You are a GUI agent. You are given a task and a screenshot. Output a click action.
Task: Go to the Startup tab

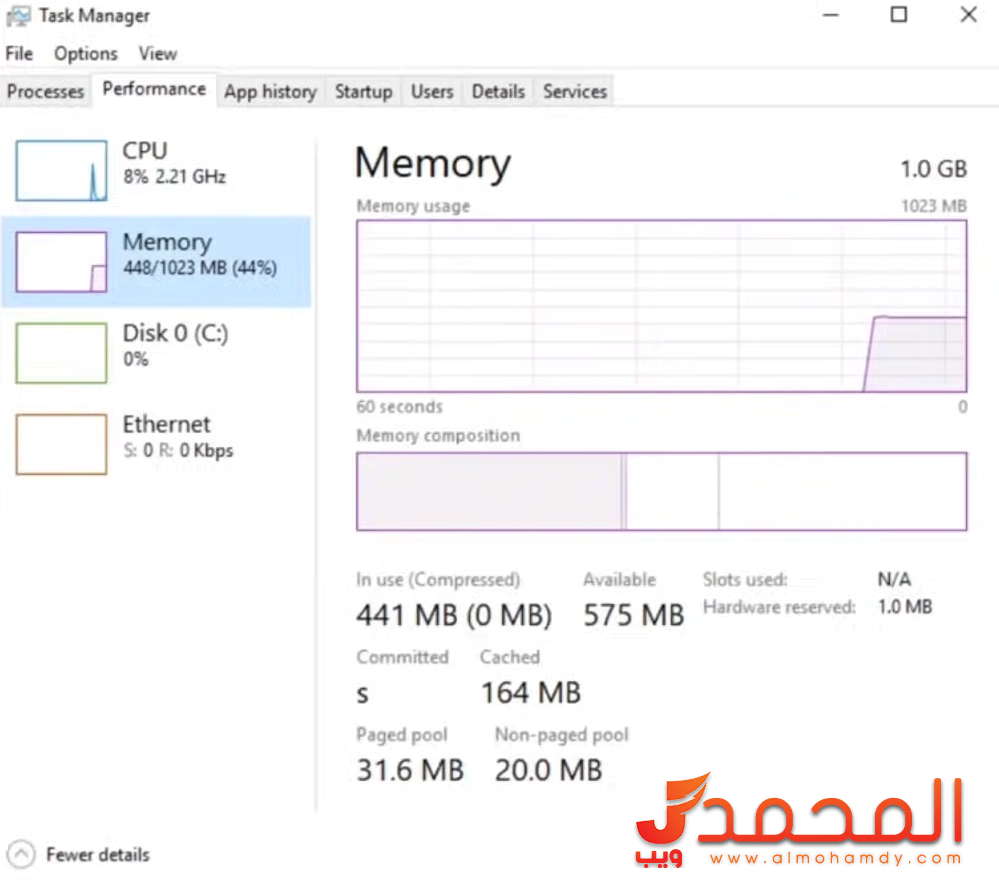[x=363, y=92]
